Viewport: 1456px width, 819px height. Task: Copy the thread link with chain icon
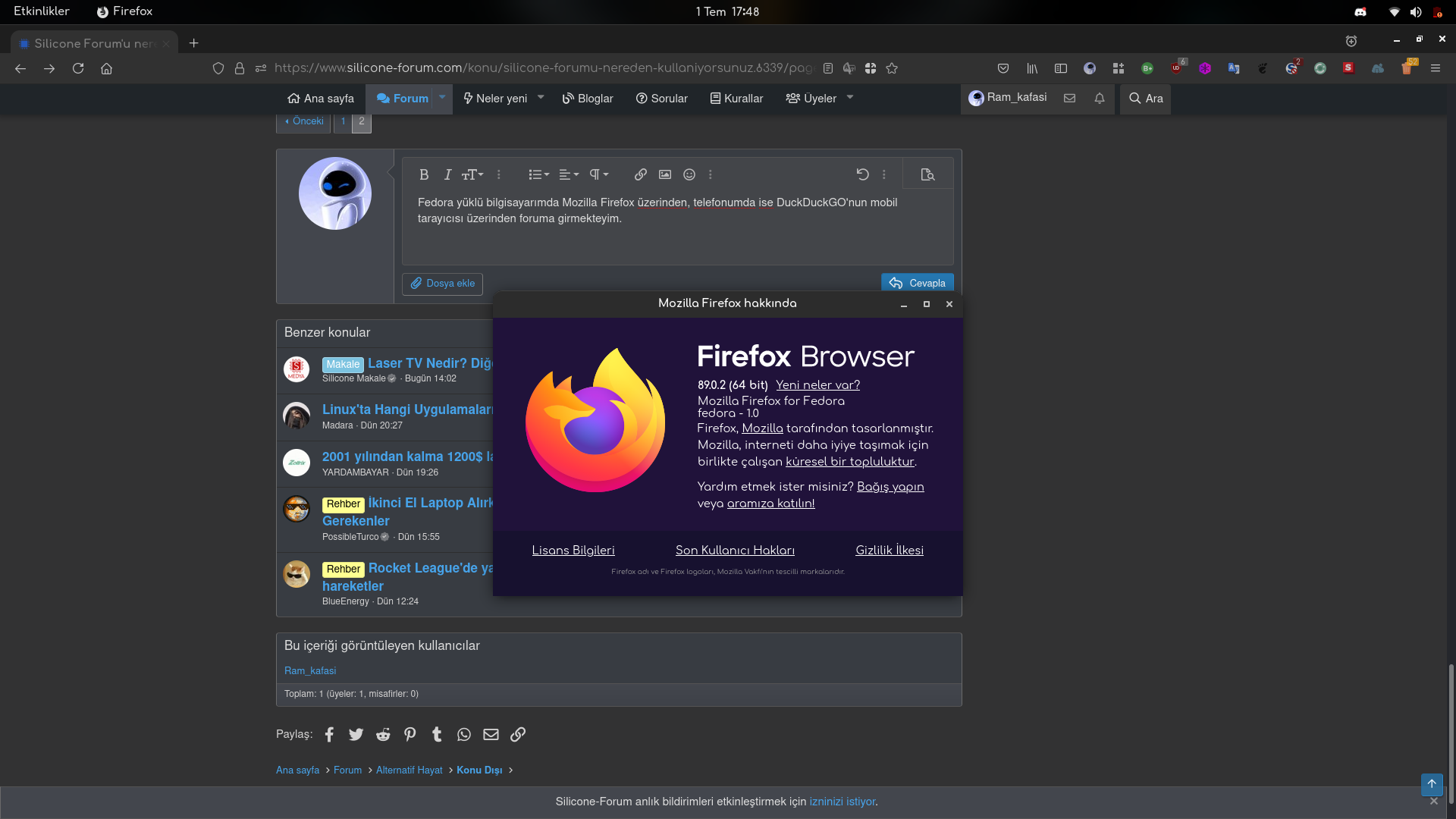[518, 734]
